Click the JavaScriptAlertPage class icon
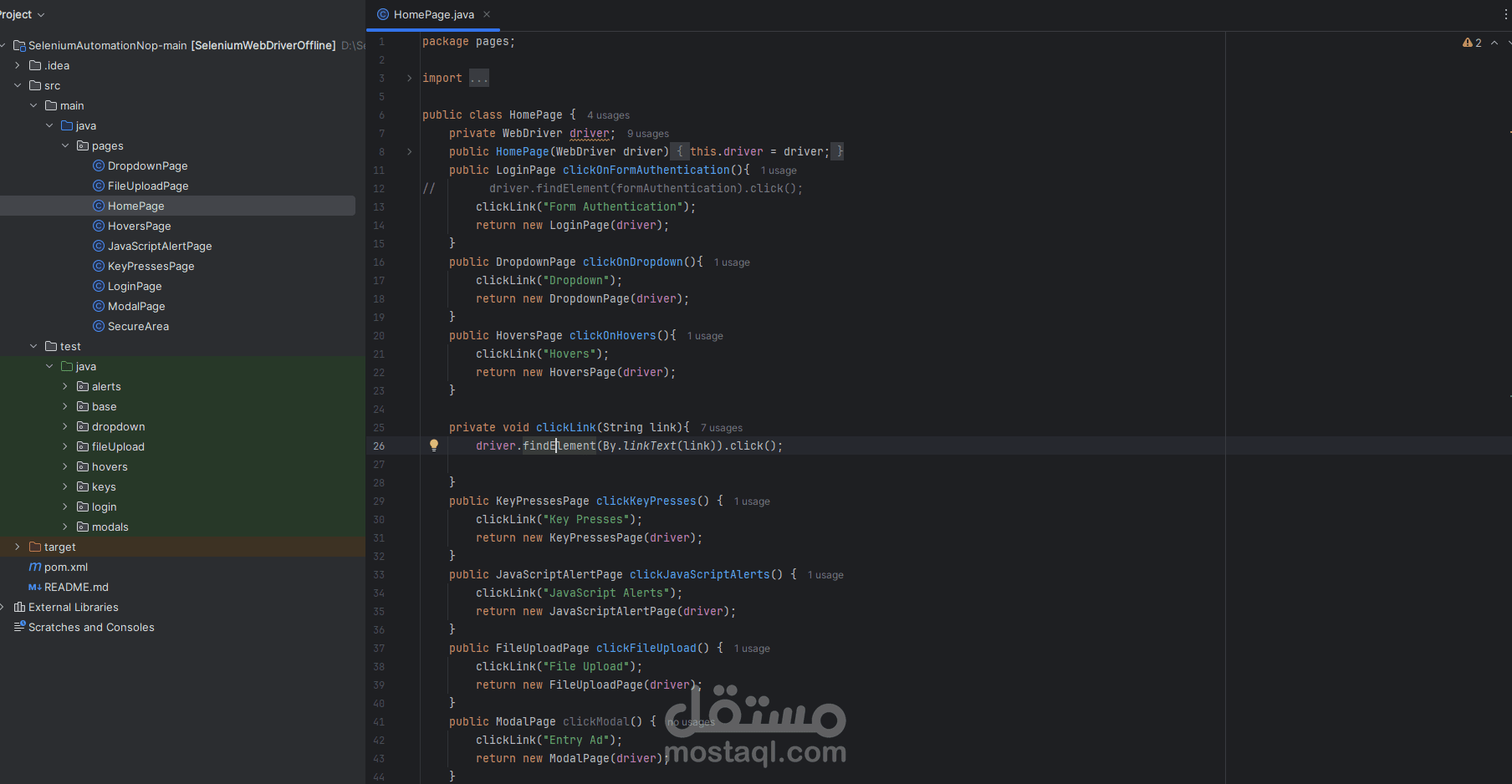 99,246
